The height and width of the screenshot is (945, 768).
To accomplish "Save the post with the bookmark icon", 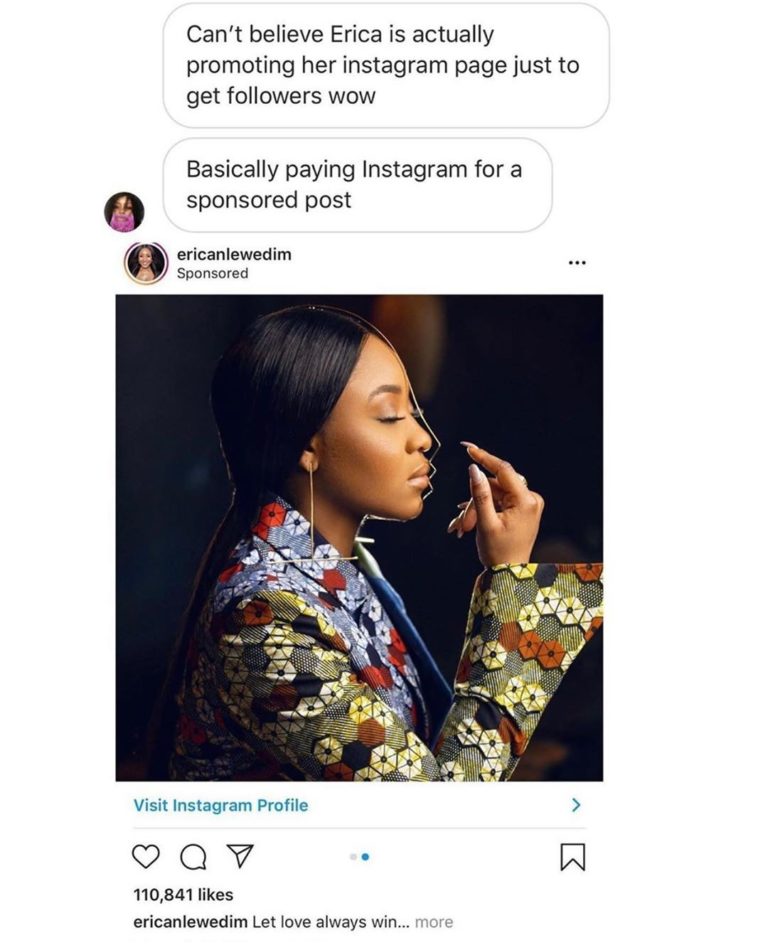I will pos(572,857).
